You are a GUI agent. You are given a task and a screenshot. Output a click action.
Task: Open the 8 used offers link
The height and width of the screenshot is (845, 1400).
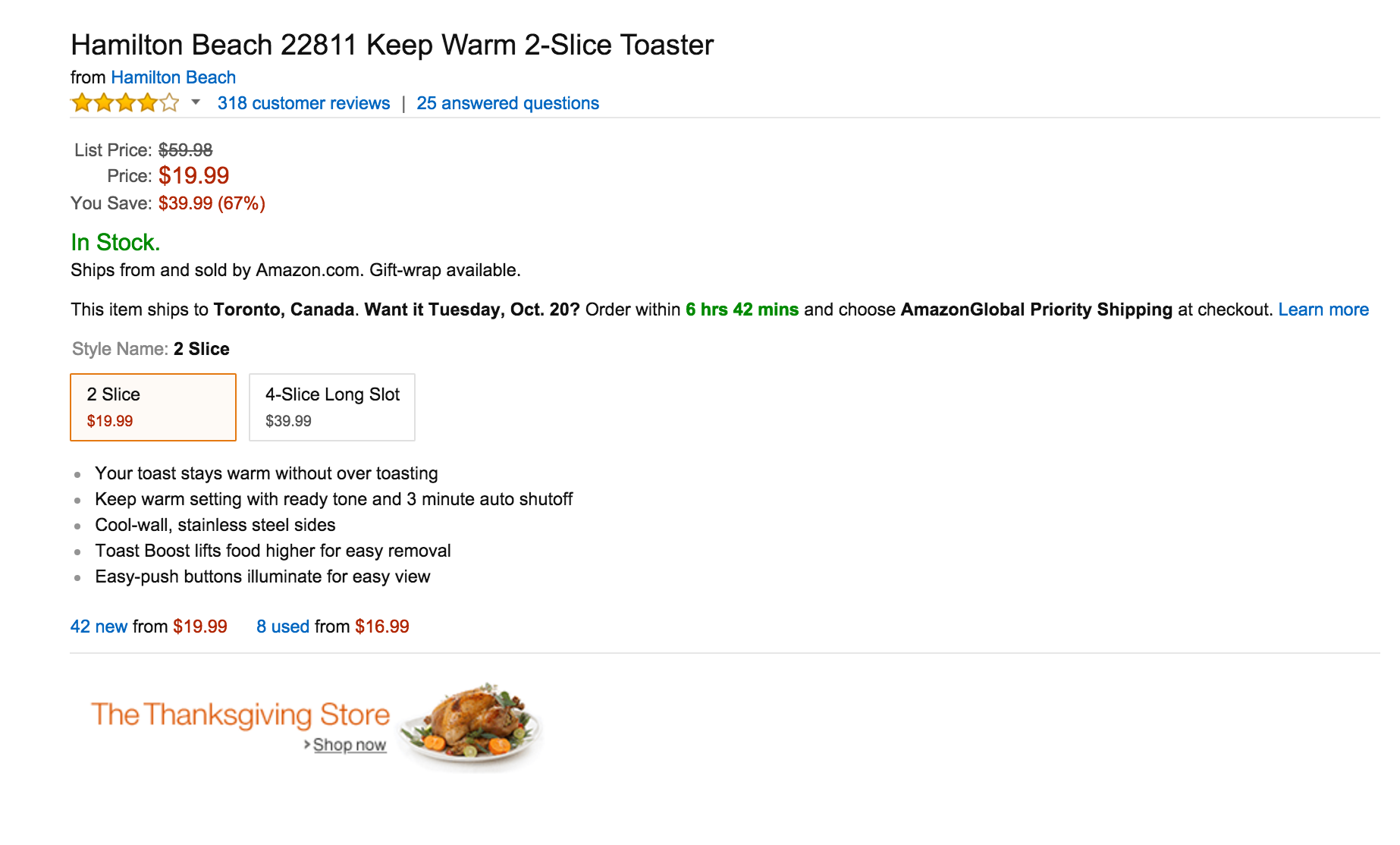283,627
